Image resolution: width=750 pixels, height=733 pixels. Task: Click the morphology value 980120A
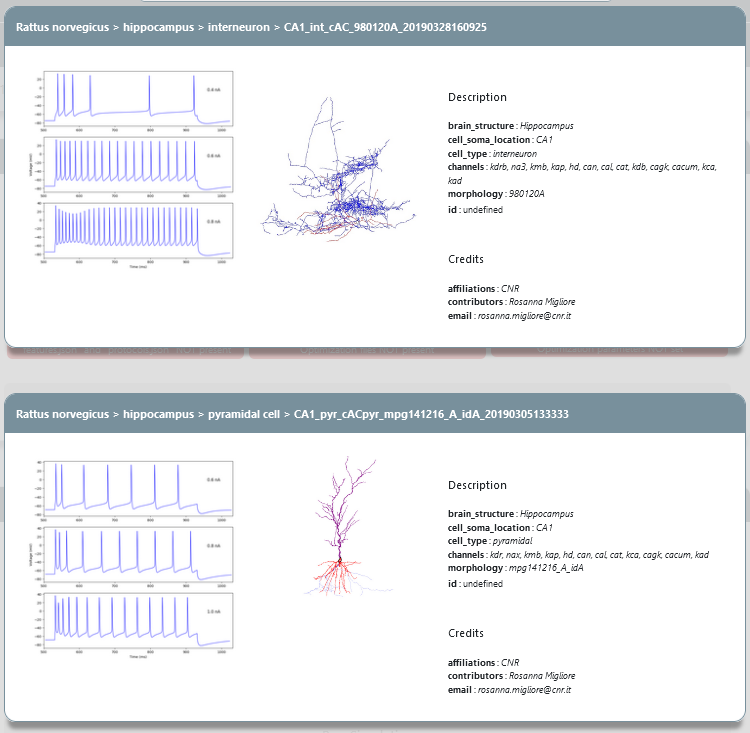(526, 194)
